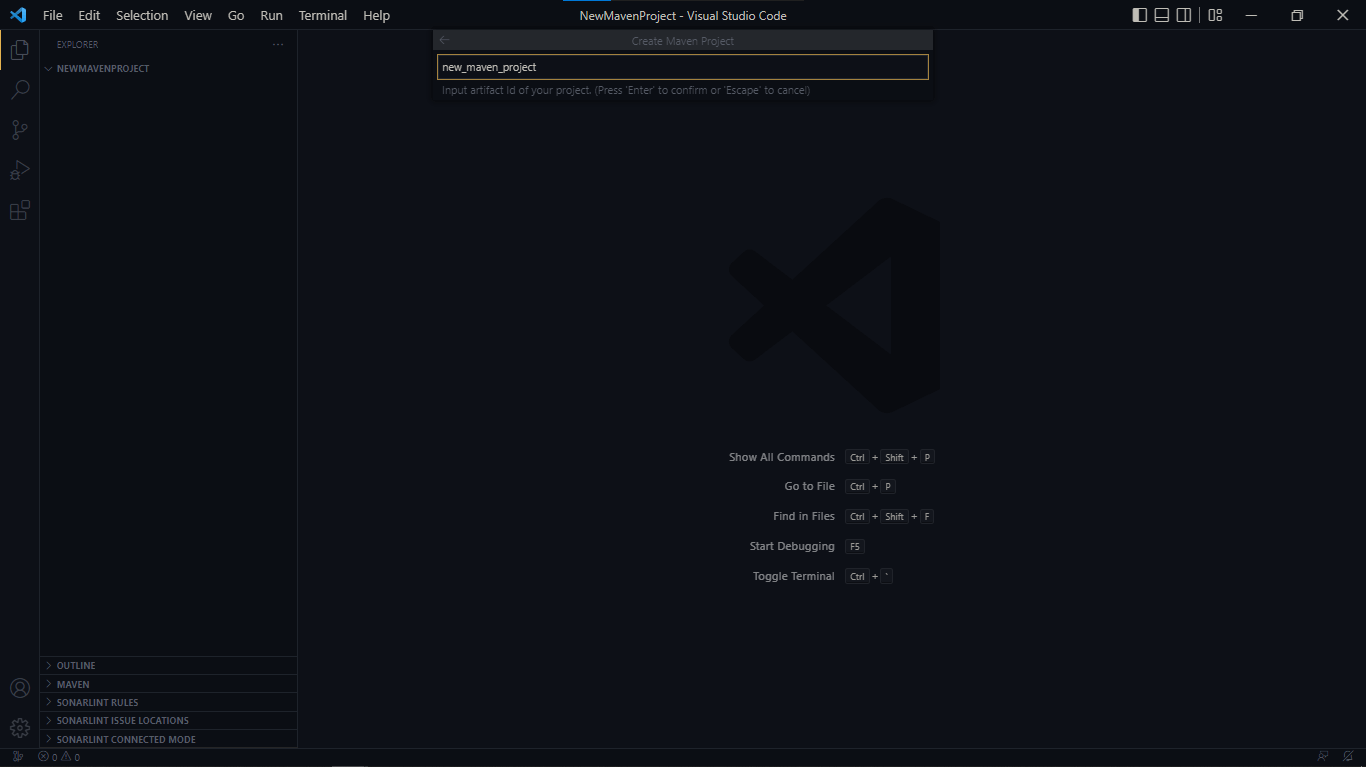Click the back arrow in Create Maven Project
The image size is (1366, 767).
click(445, 41)
